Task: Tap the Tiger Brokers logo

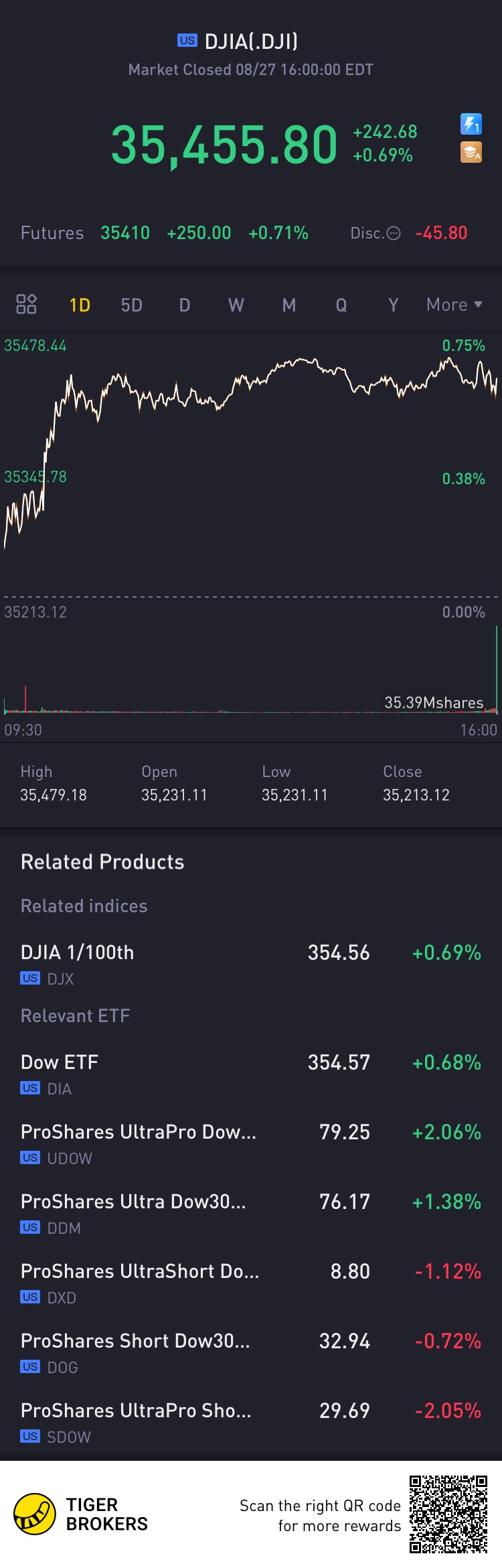Action: (x=35, y=1514)
